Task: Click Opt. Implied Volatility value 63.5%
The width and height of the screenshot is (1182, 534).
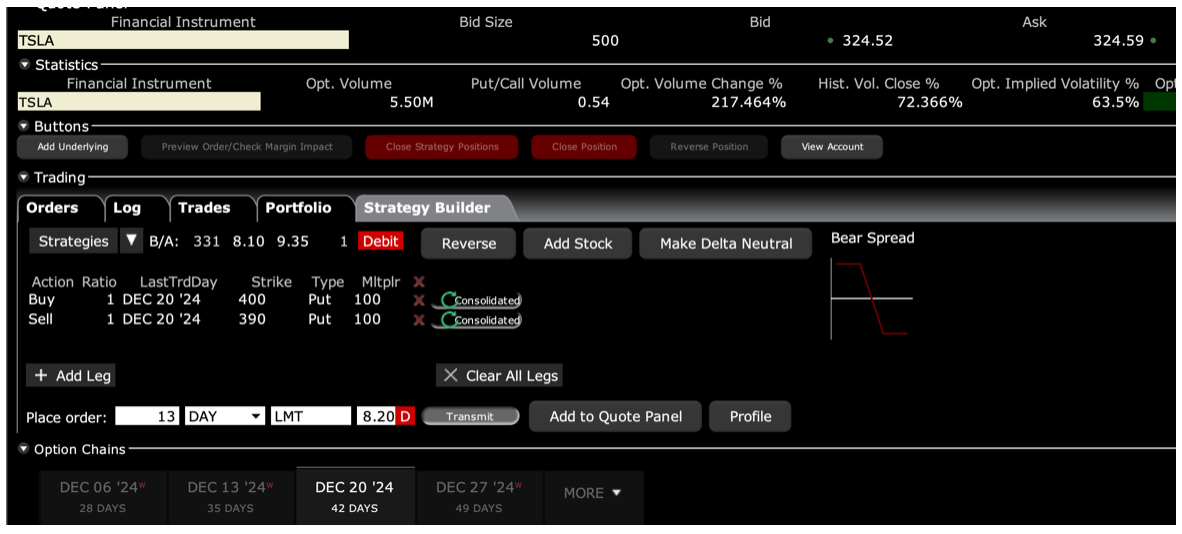Action: click(x=1116, y=103)
